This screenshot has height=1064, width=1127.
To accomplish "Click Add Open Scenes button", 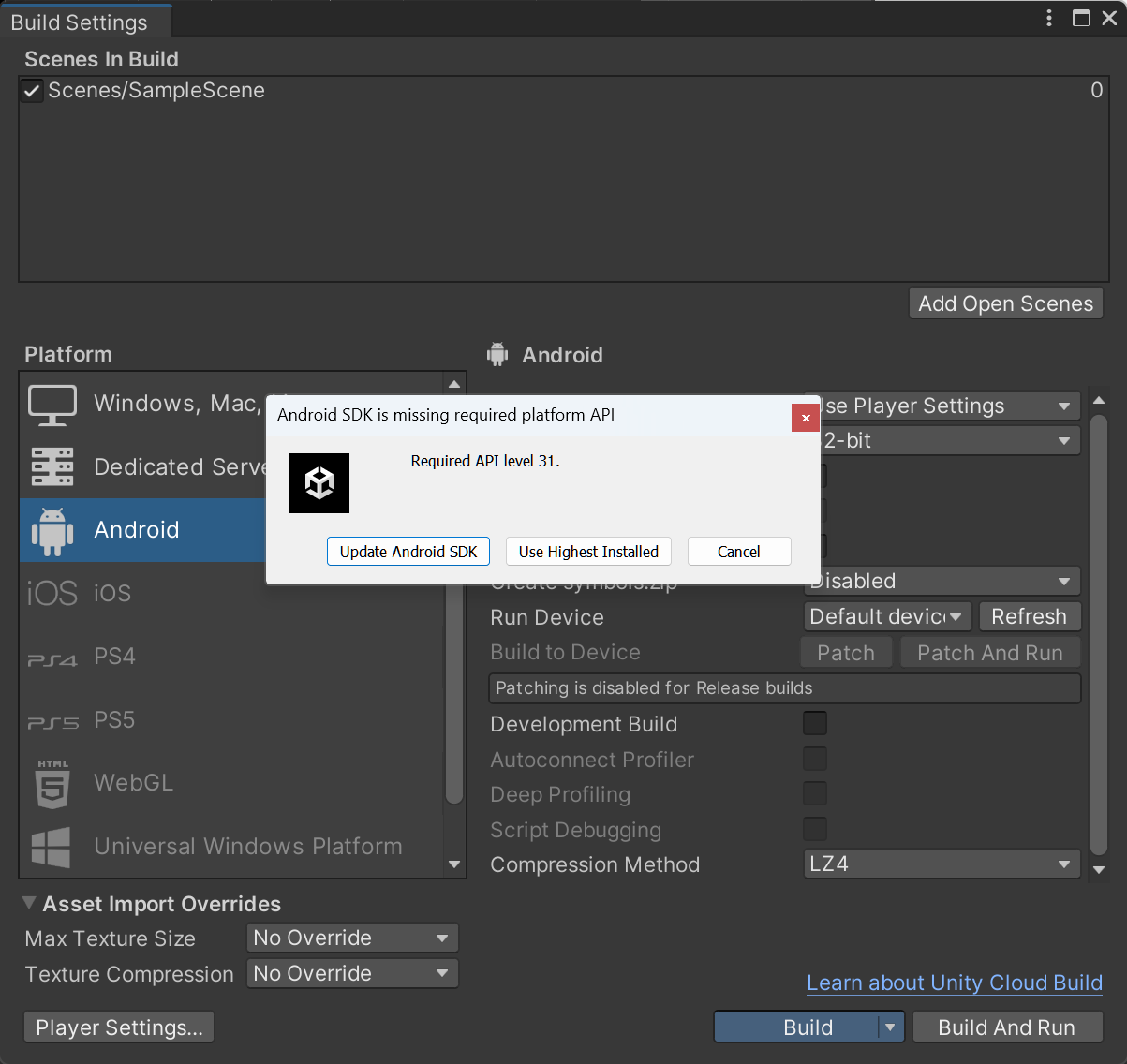I will [1005, 303].
